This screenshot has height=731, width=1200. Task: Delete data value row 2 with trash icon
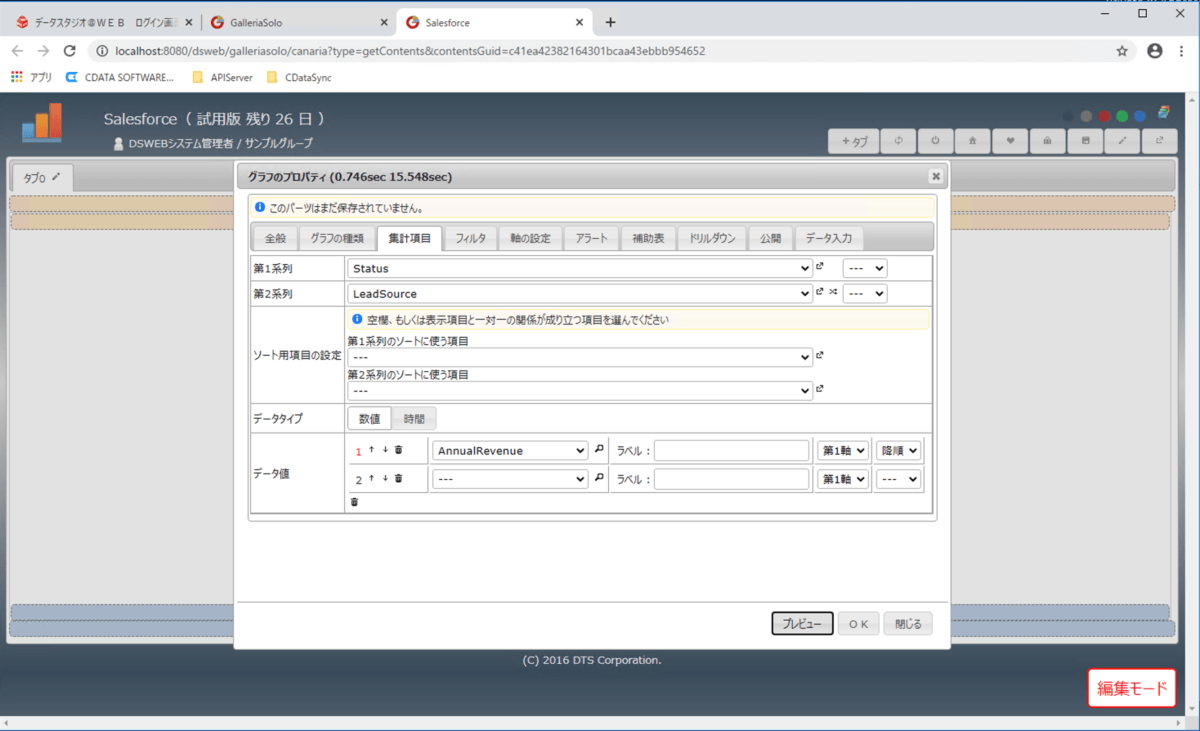398,479
